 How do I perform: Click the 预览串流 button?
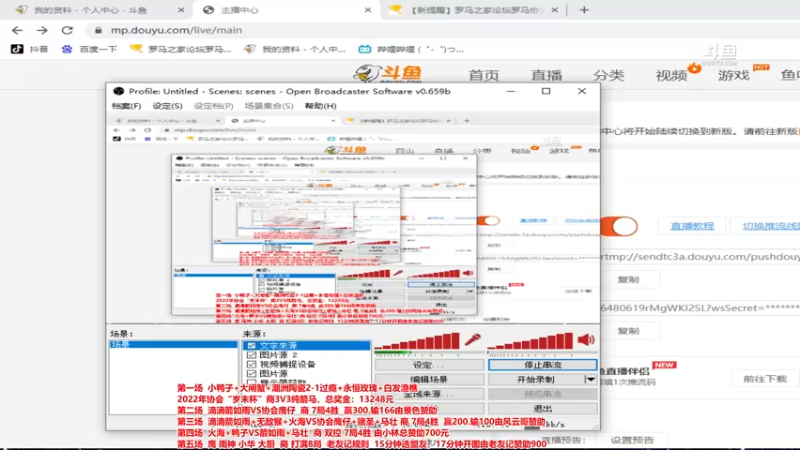[542, 394]
